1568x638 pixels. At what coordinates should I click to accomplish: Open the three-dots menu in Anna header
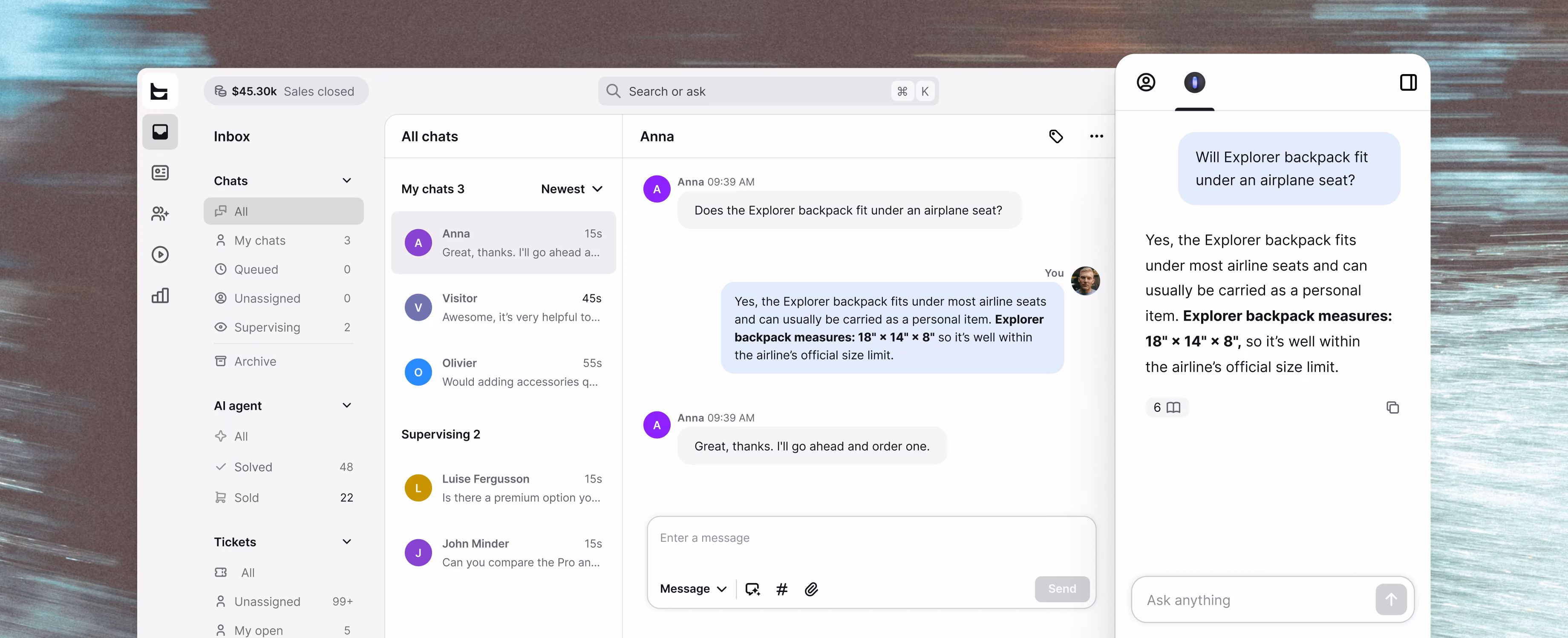(1096, 136)
